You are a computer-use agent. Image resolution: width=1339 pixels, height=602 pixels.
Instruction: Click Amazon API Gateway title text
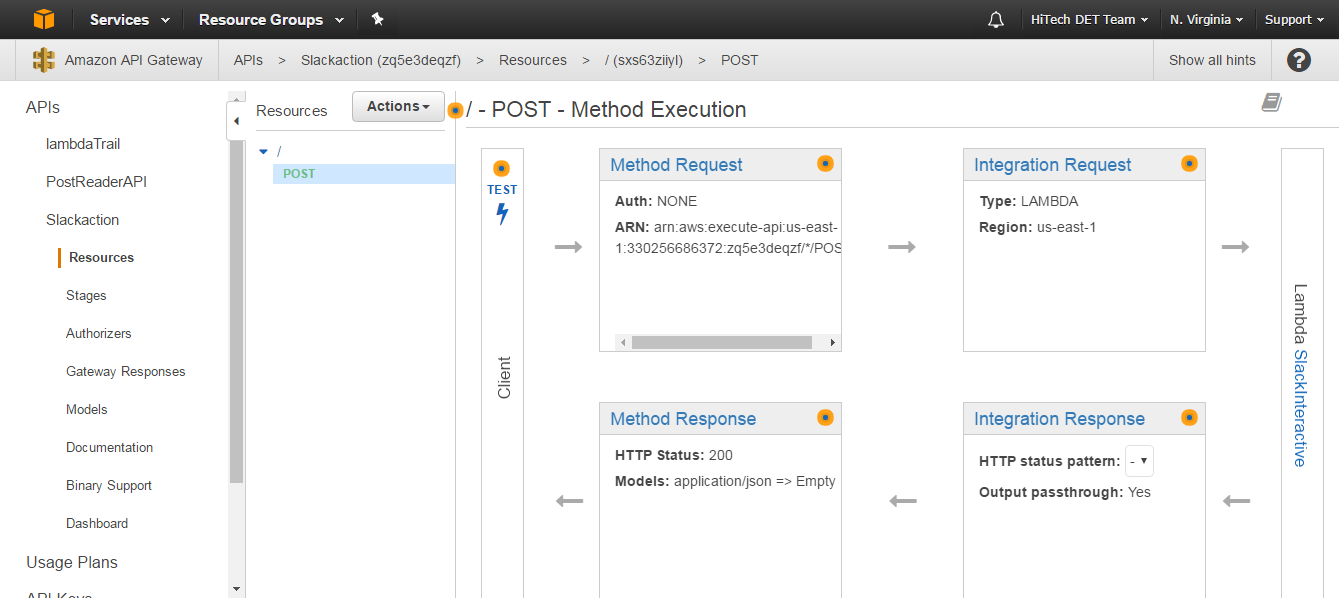point(134,60)
